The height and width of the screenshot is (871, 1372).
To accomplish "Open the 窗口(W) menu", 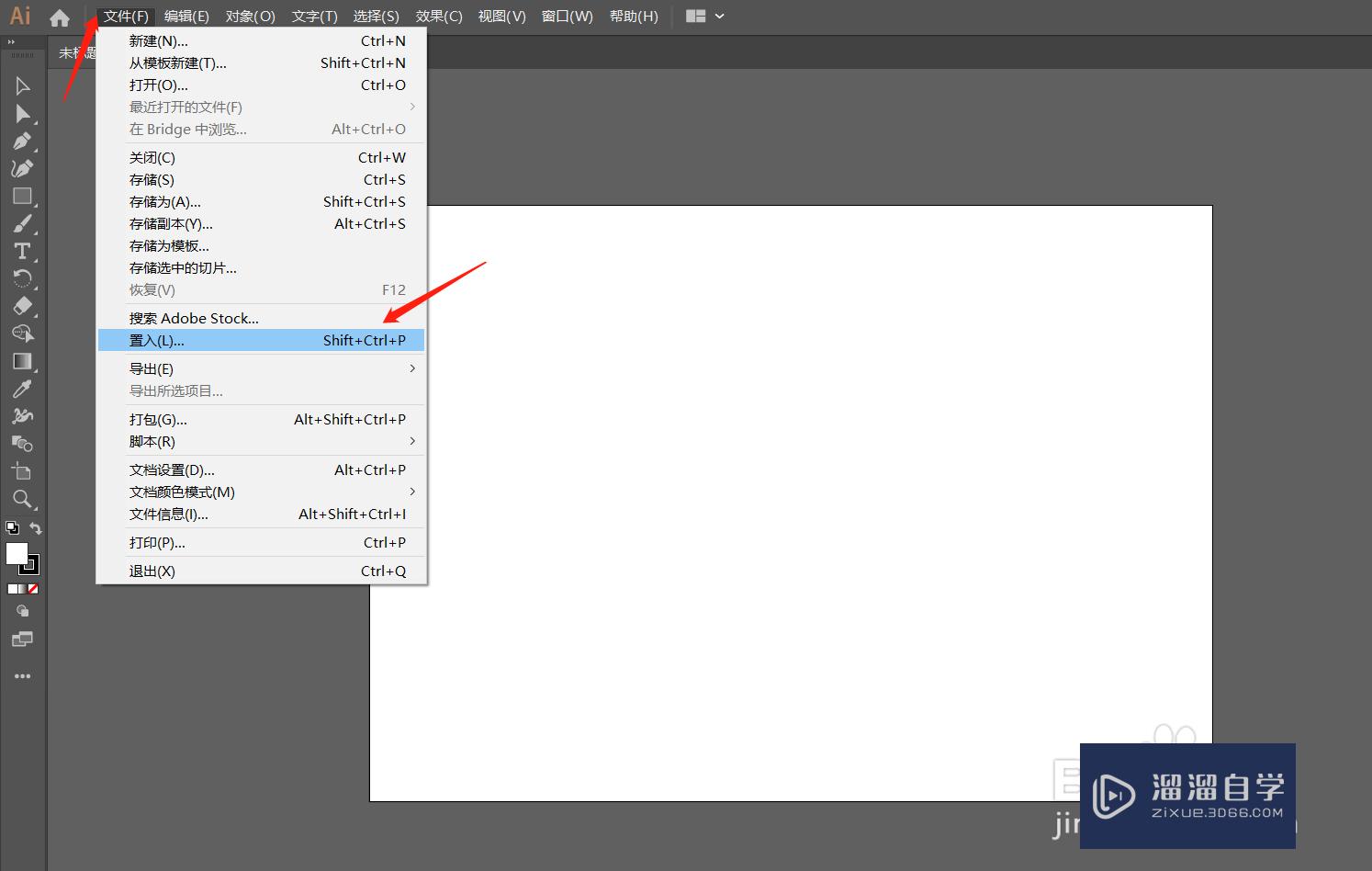I will click(x=568, y=17).
